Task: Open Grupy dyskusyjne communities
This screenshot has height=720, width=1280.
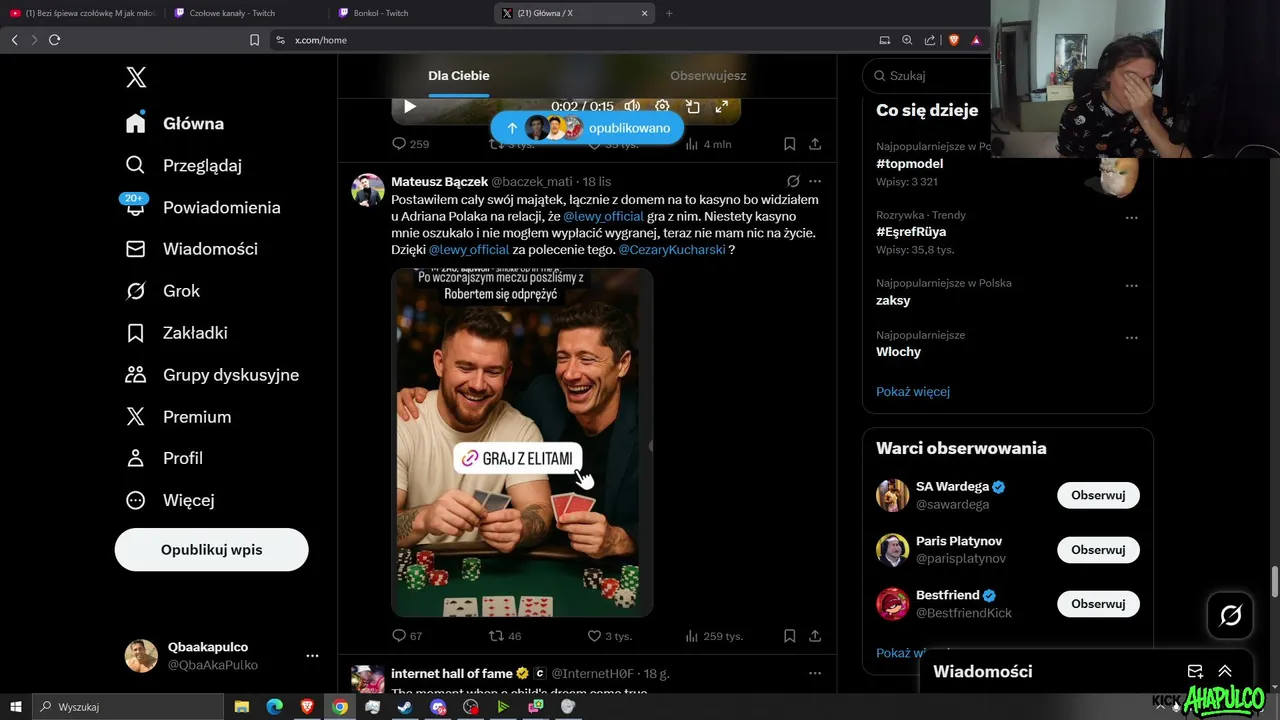Action: pyautogui.click(x=213, y=375)
